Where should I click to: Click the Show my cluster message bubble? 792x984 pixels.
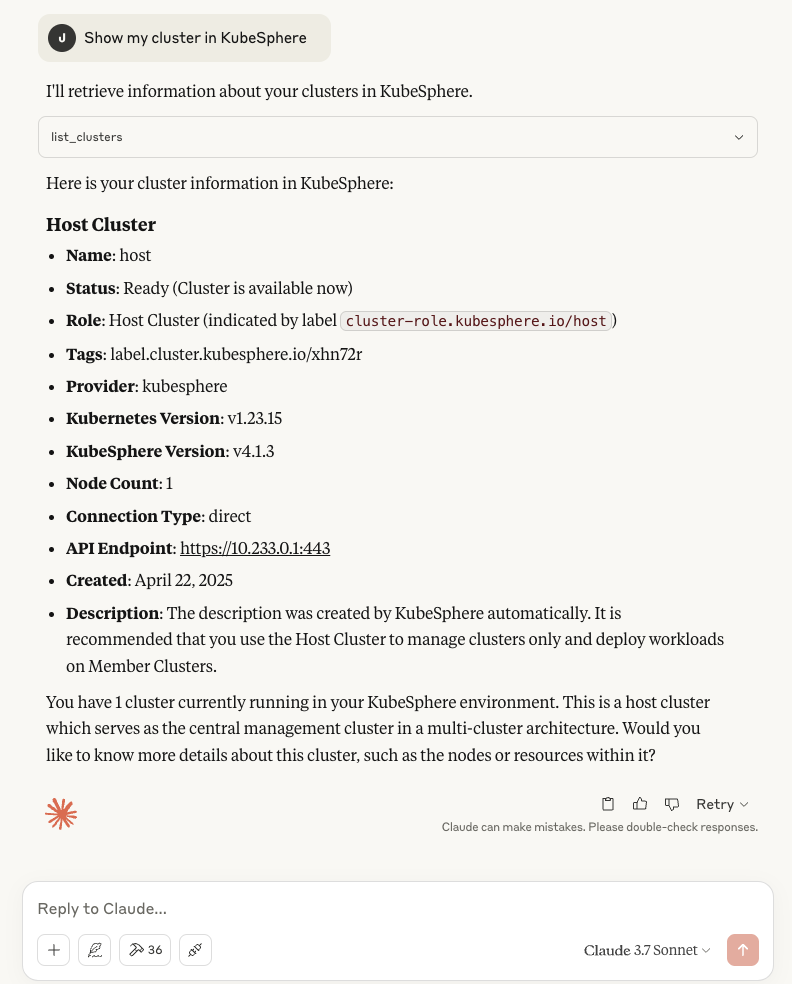[x=195, y=38]
